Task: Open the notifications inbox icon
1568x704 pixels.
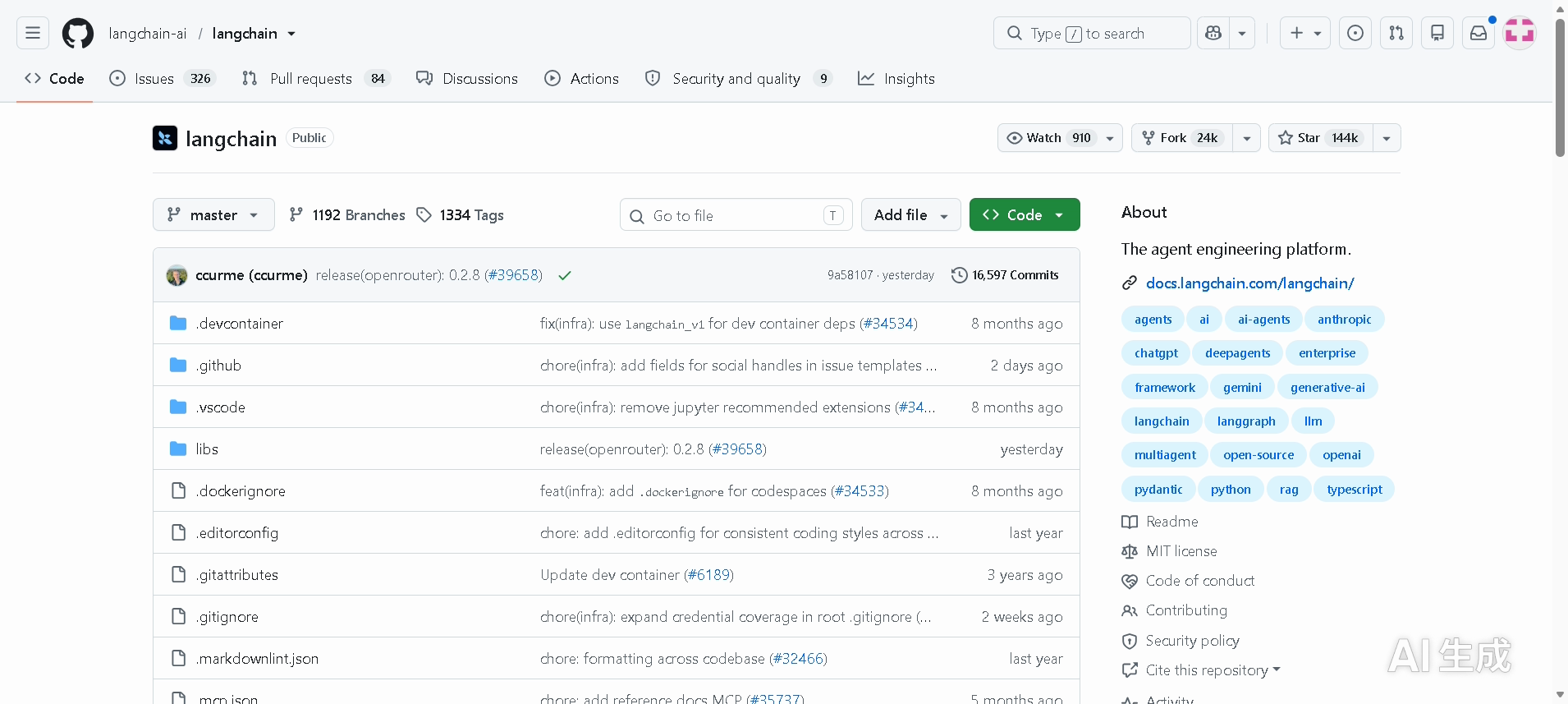Action: coord(1479,33)
